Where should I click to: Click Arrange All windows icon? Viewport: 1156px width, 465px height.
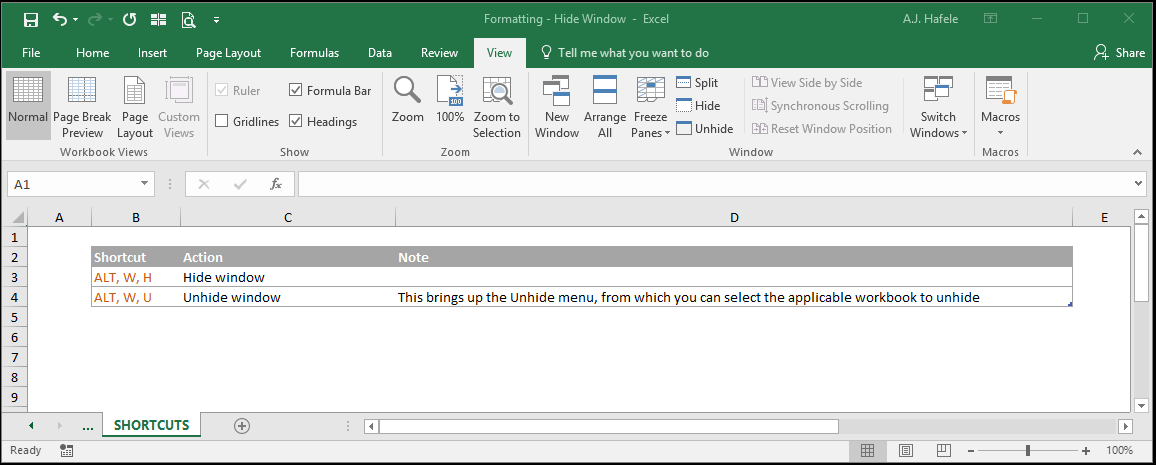coord(605,107)
